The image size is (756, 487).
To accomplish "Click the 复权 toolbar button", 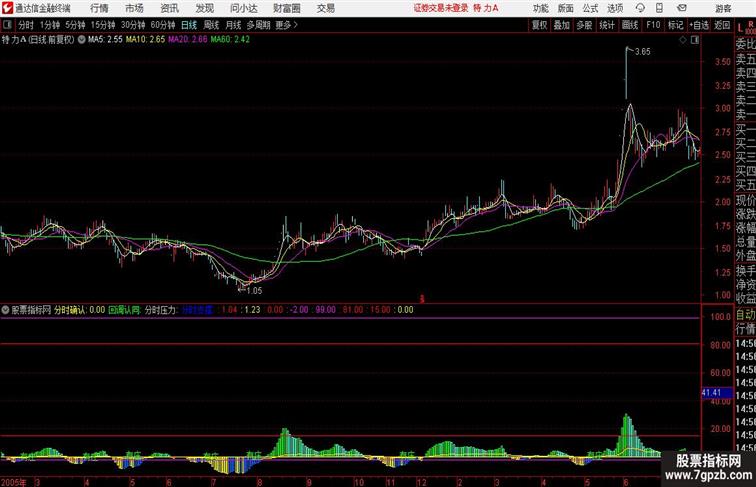I will 539,25.
